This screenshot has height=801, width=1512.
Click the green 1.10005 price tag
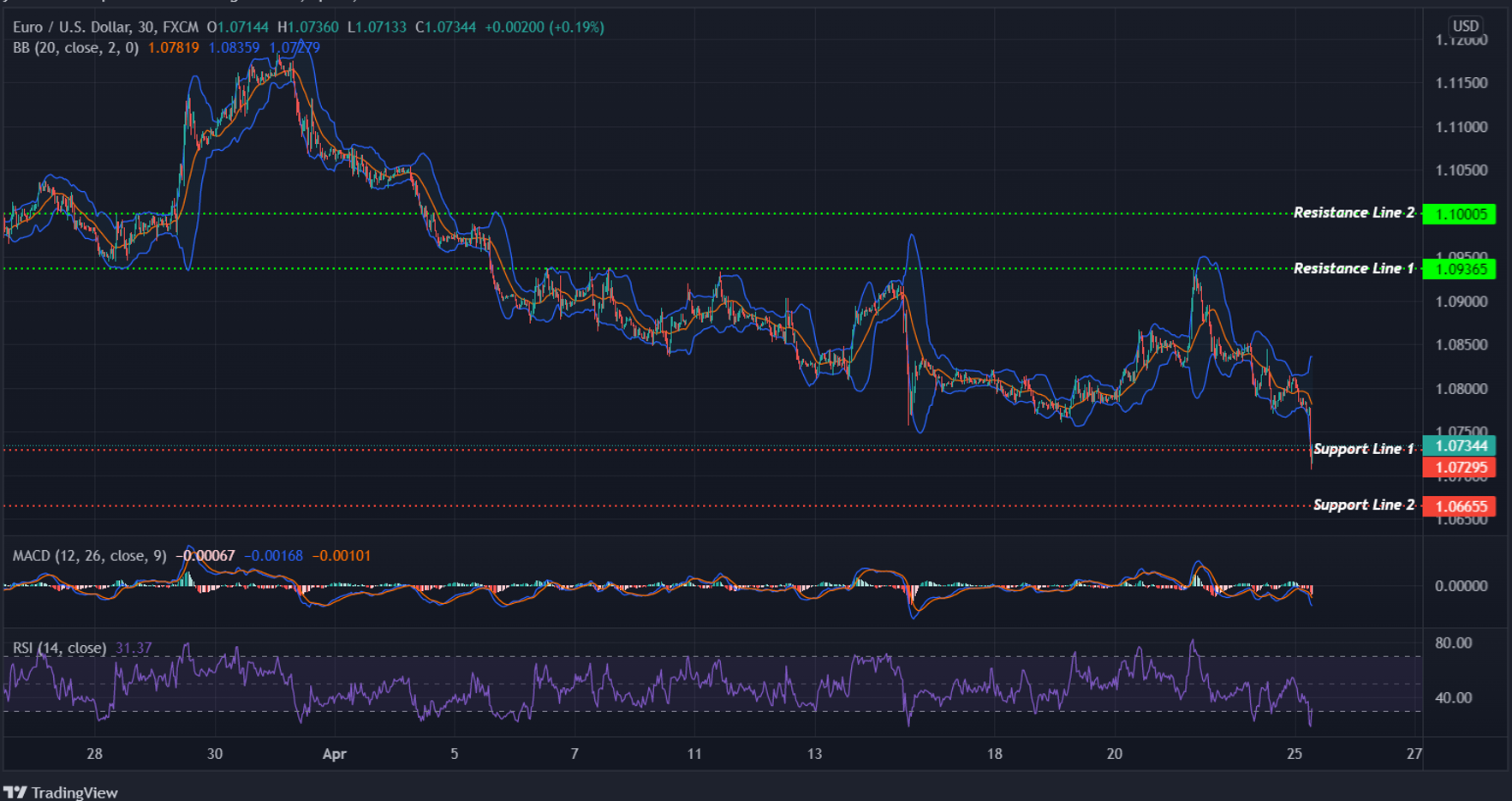pos(1459,214)
